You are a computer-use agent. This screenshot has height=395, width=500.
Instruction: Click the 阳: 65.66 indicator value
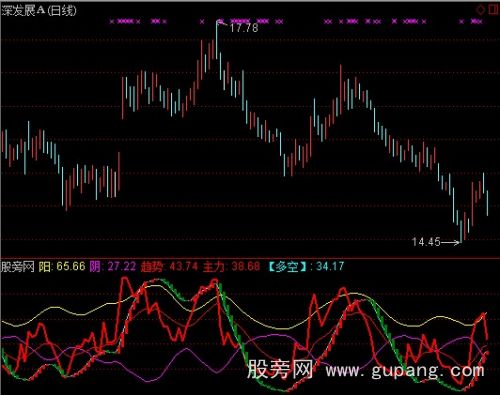(x=62, y=266)
